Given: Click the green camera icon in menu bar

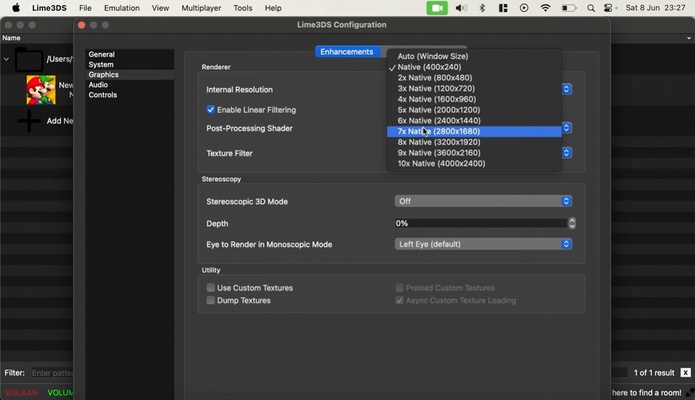Looking at the screenshot, I should (x=436, y=8).
